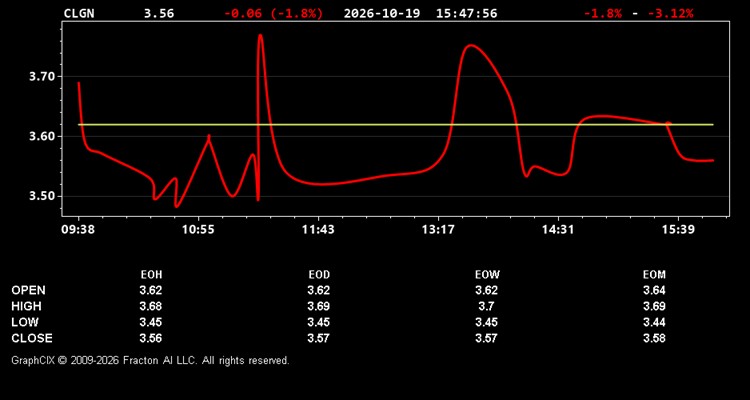Viewport: 750px width, 400px height.
Task: Click the CLOSE row label
Action: (32, 338)
